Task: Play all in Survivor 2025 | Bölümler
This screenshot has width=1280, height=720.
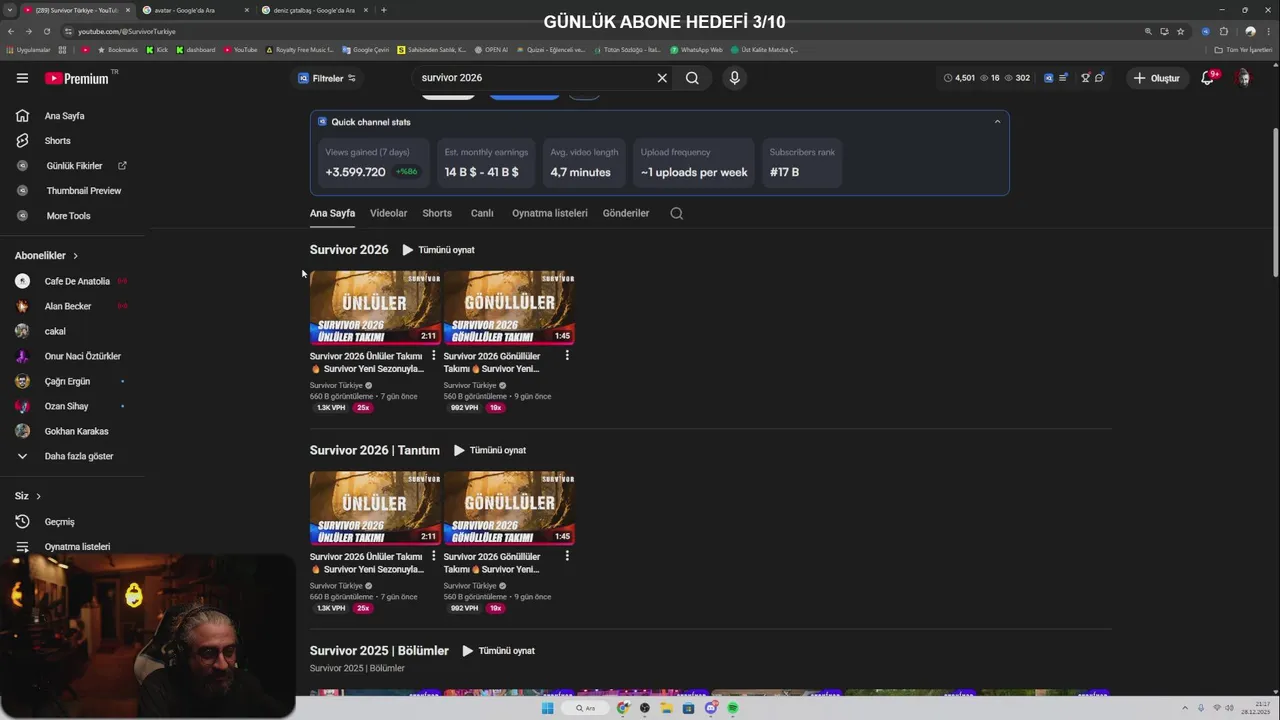Action: coord(498,651)
